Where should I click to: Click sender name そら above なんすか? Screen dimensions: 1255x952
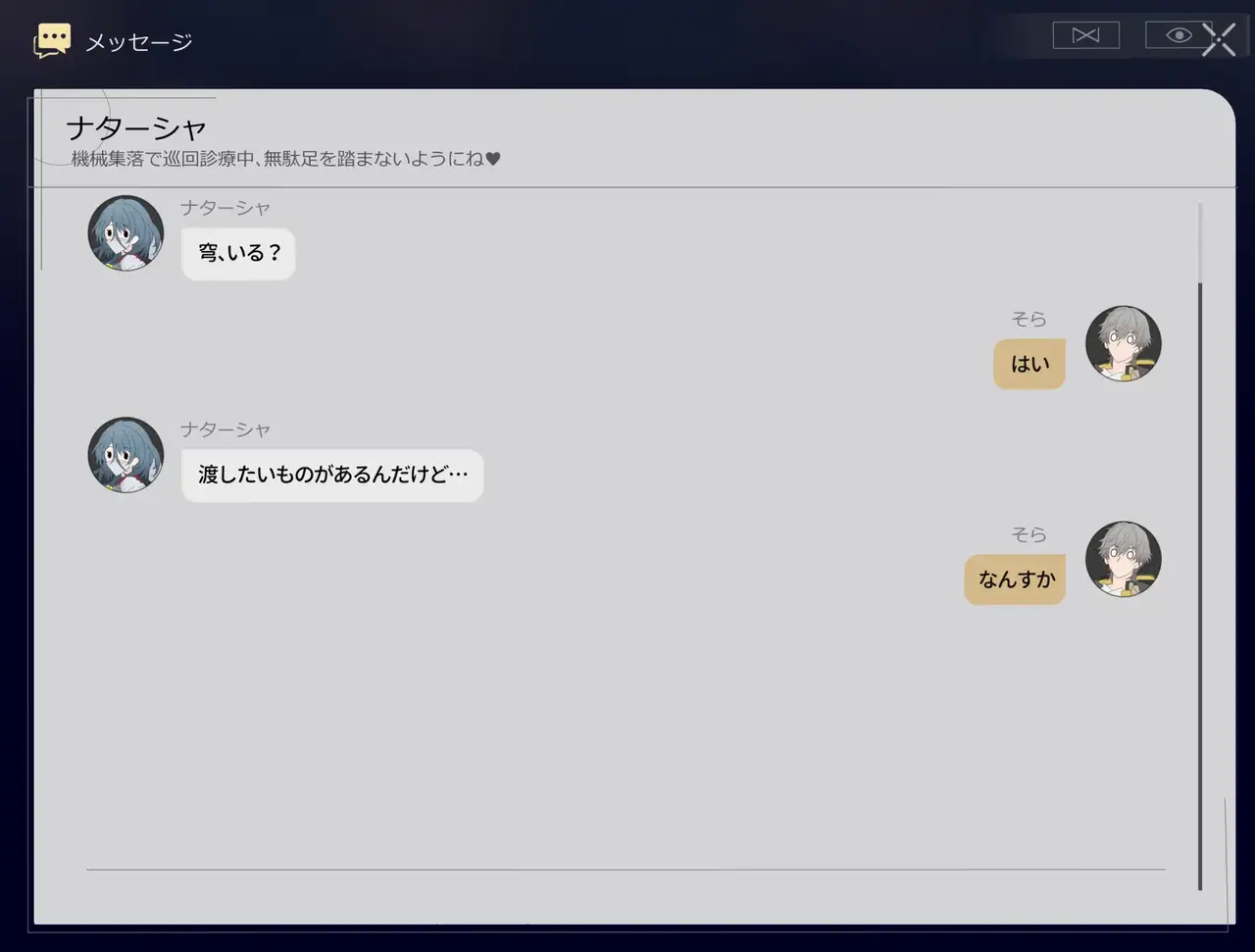click(x=1029, y=534)
